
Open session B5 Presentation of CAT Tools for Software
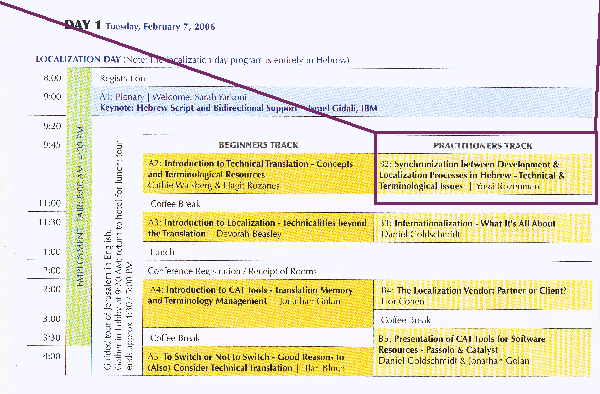[x=484, y=352]
